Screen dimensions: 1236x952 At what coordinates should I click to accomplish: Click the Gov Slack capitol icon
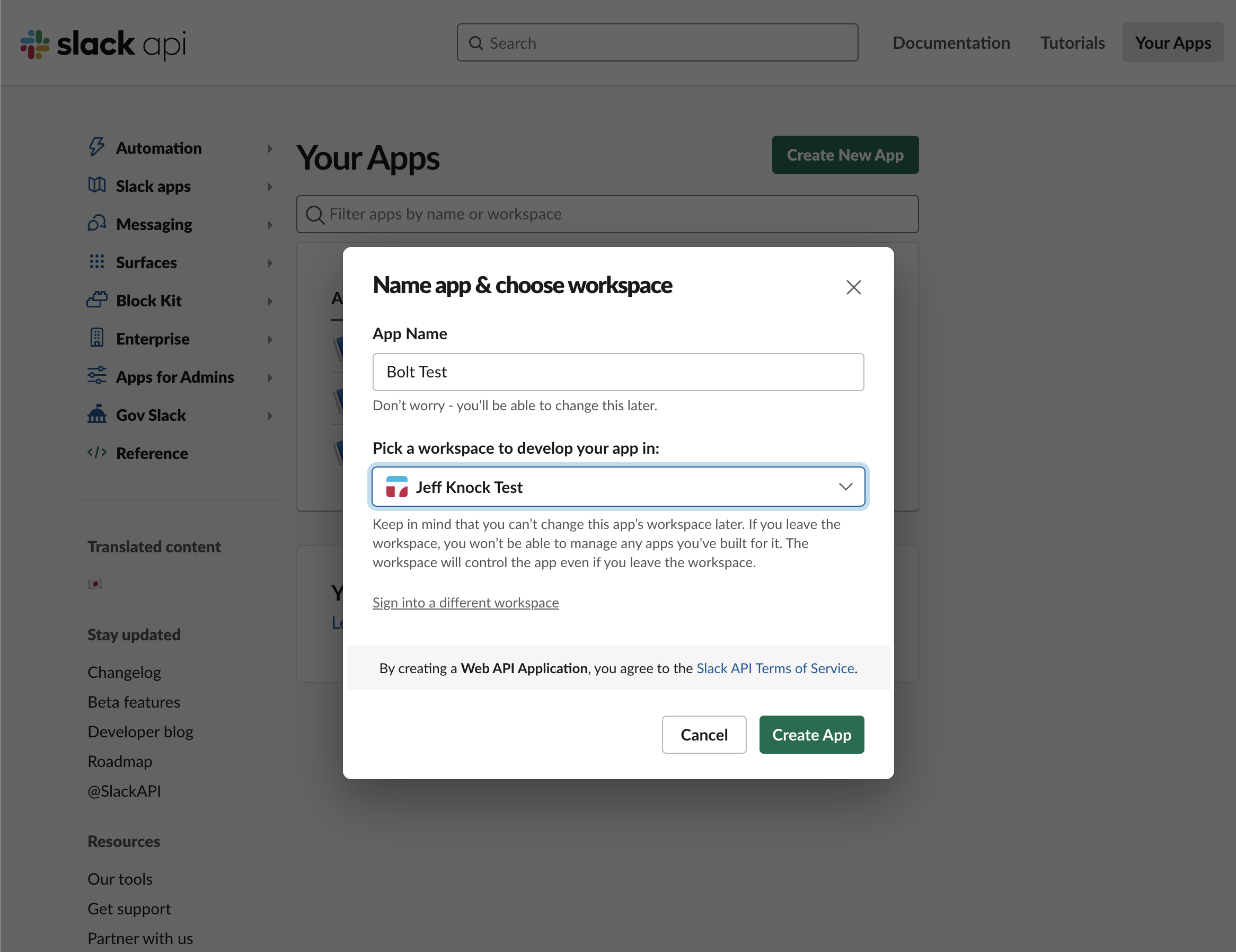(x=97, y=415)
